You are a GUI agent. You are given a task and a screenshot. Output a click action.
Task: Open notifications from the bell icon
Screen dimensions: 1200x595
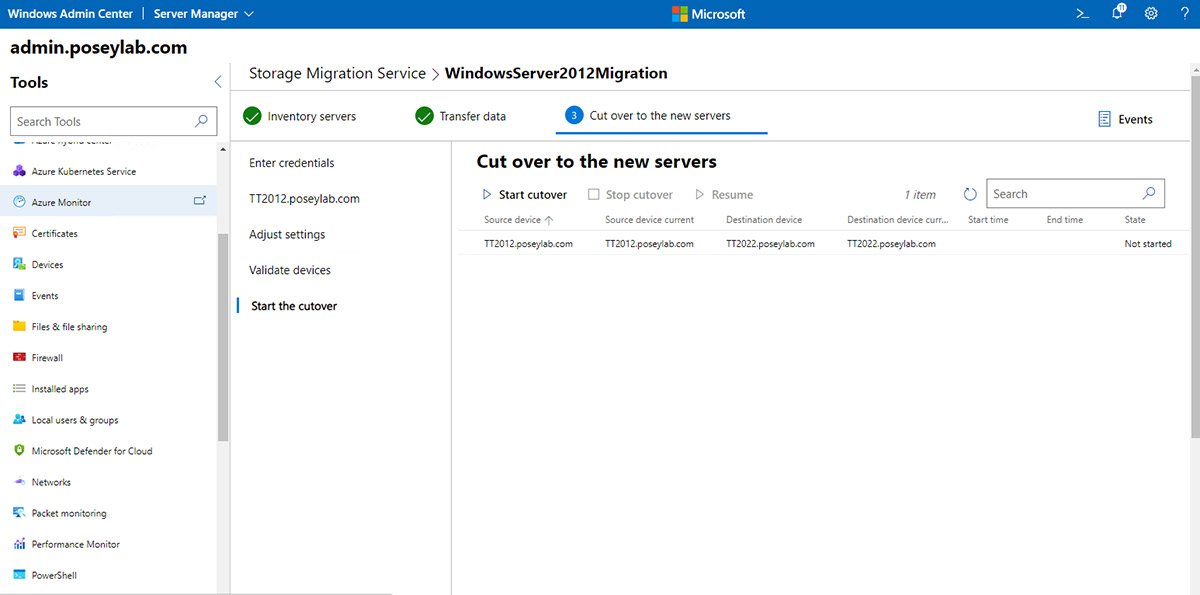(x=1117, y=13)
